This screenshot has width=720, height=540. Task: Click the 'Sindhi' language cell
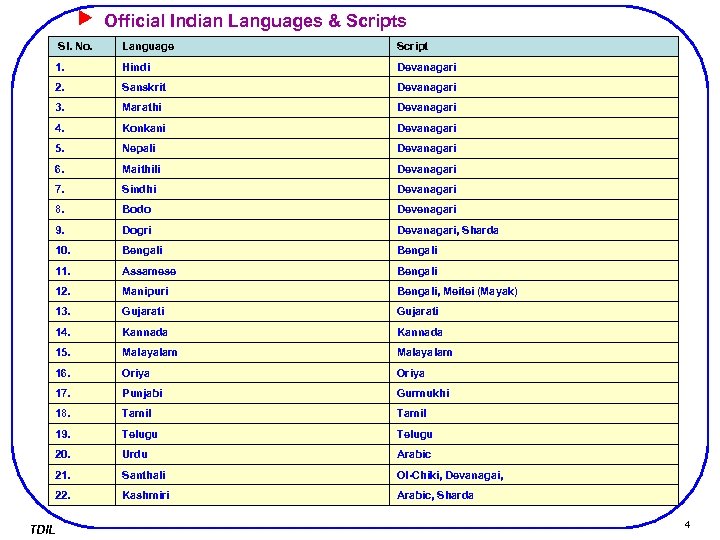253,189
